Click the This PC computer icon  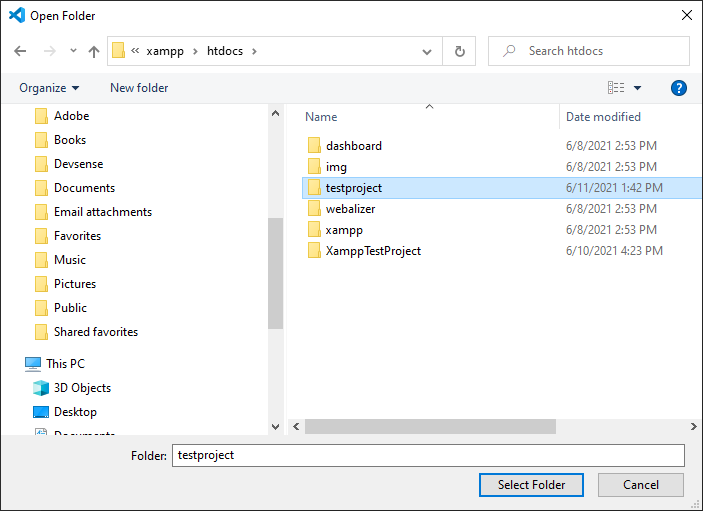(x=33, y=364)
